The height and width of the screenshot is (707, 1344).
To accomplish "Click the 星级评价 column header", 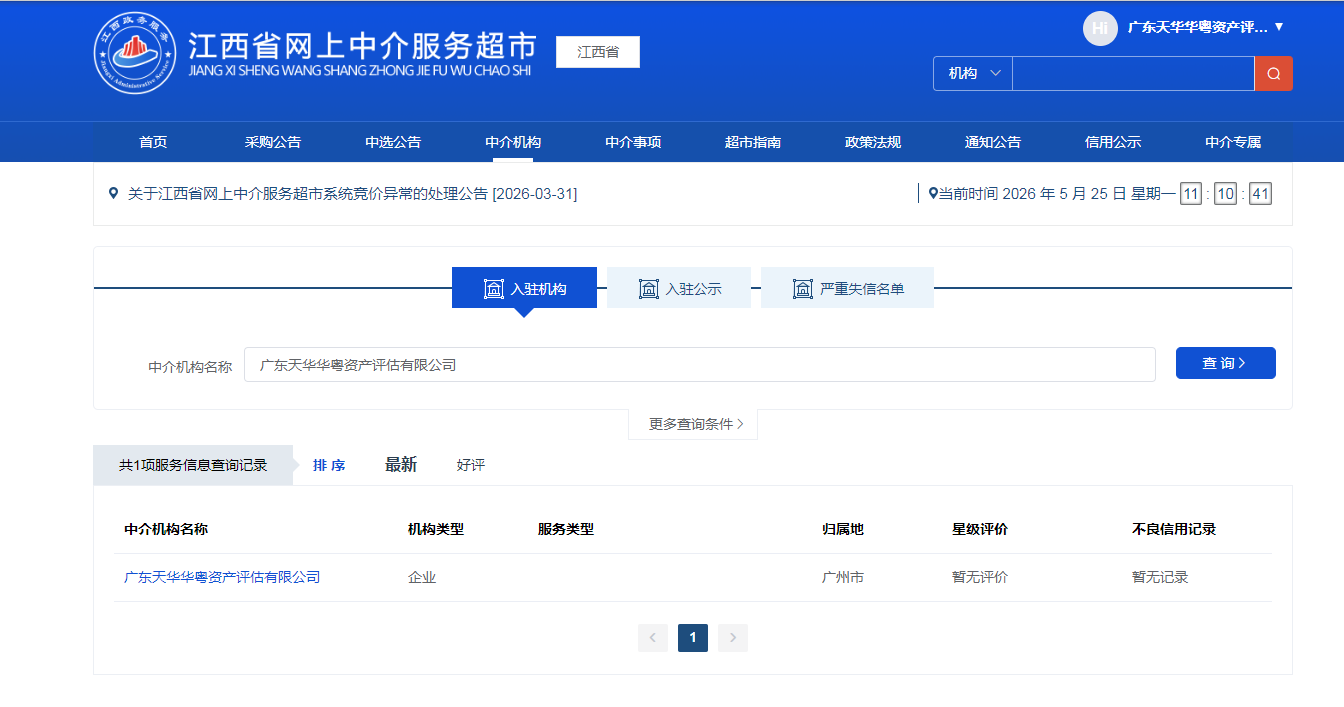I will [x=980, y=529].
